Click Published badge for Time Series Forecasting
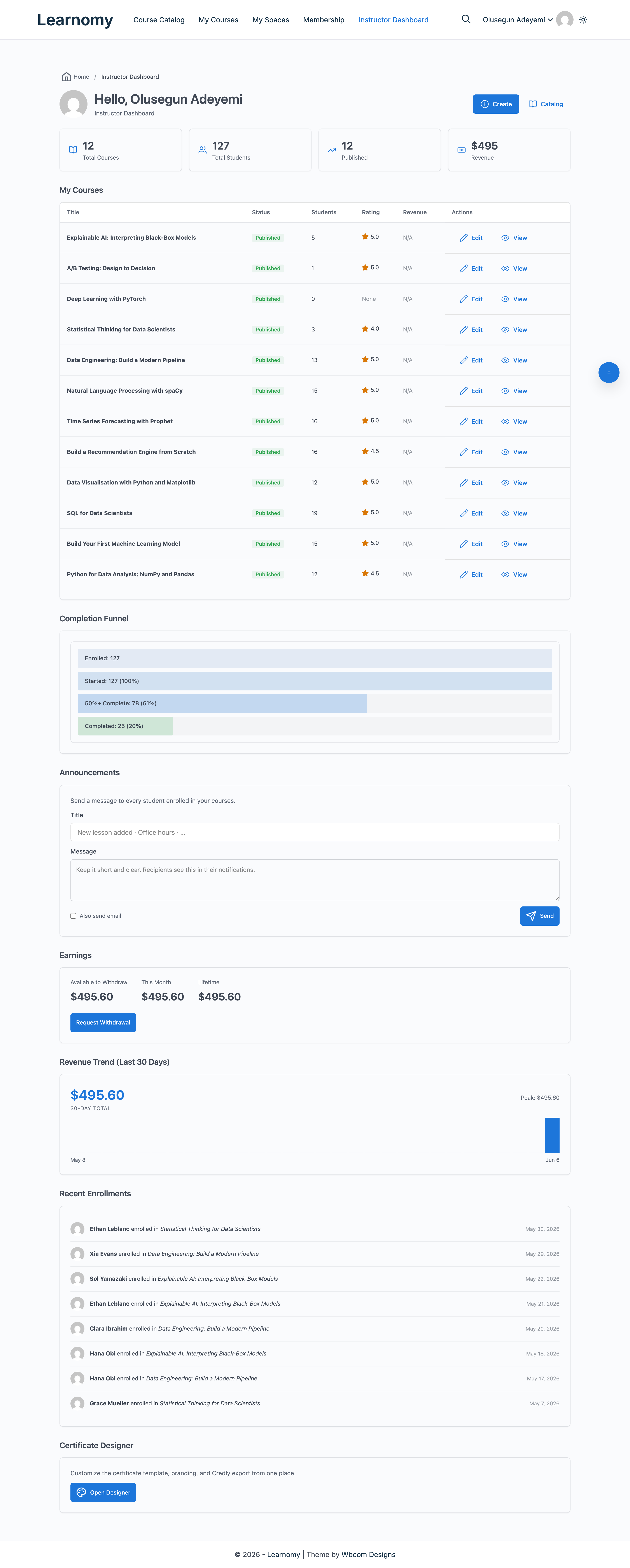 (x=268, y=421)
